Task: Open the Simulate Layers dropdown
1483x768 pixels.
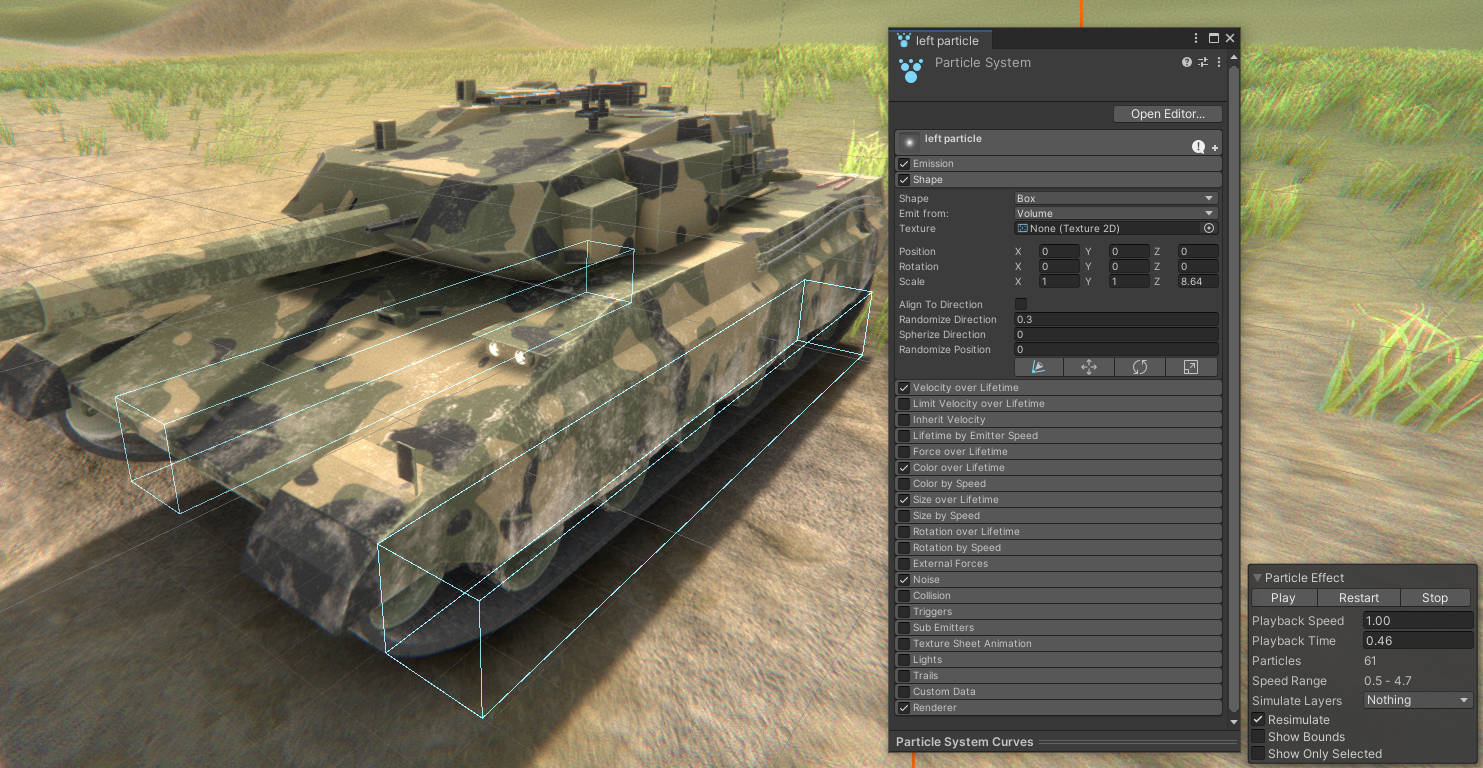Action: 1418,700
